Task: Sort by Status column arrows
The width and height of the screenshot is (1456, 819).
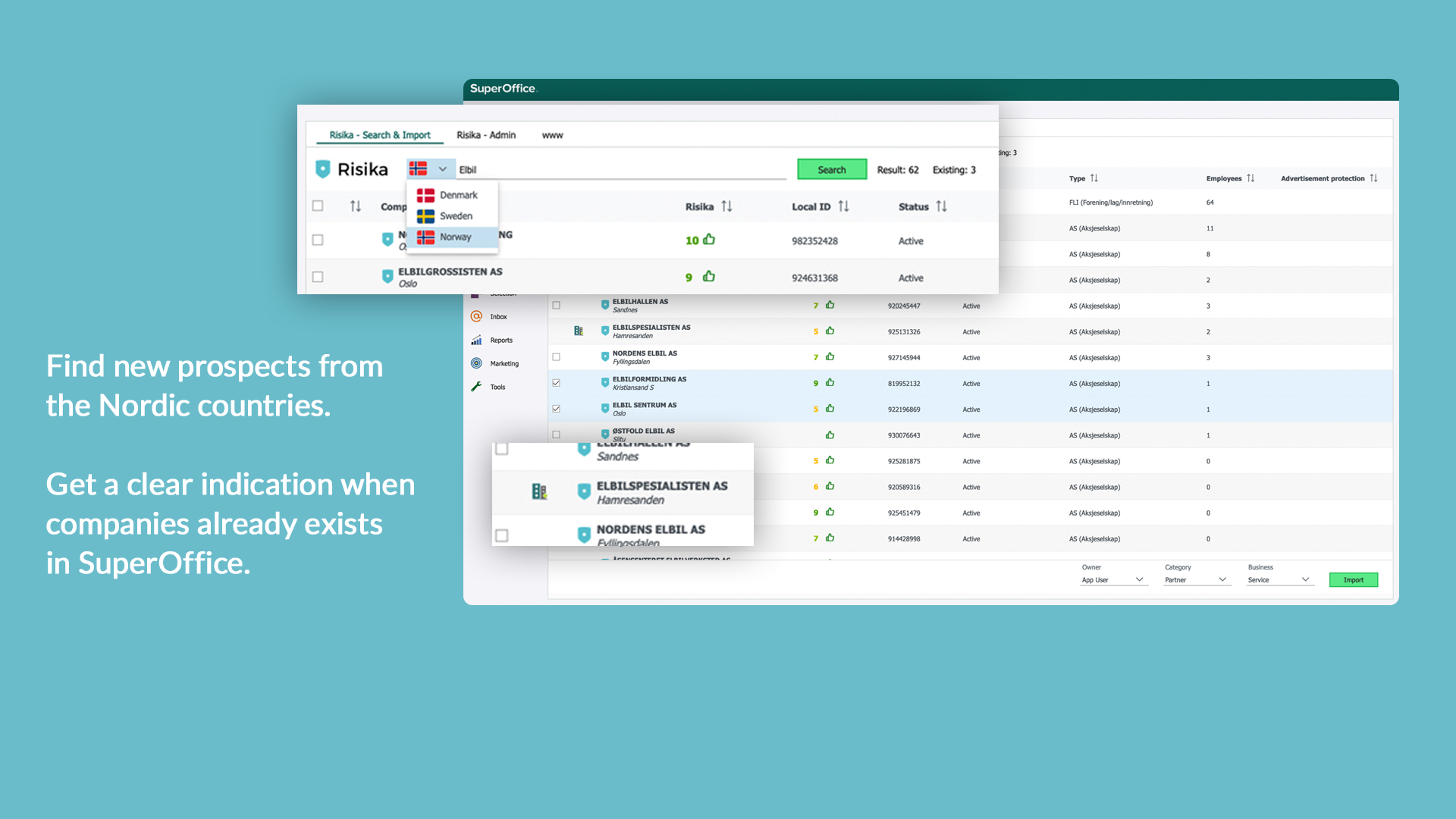Action: click(x=941, y=206)
